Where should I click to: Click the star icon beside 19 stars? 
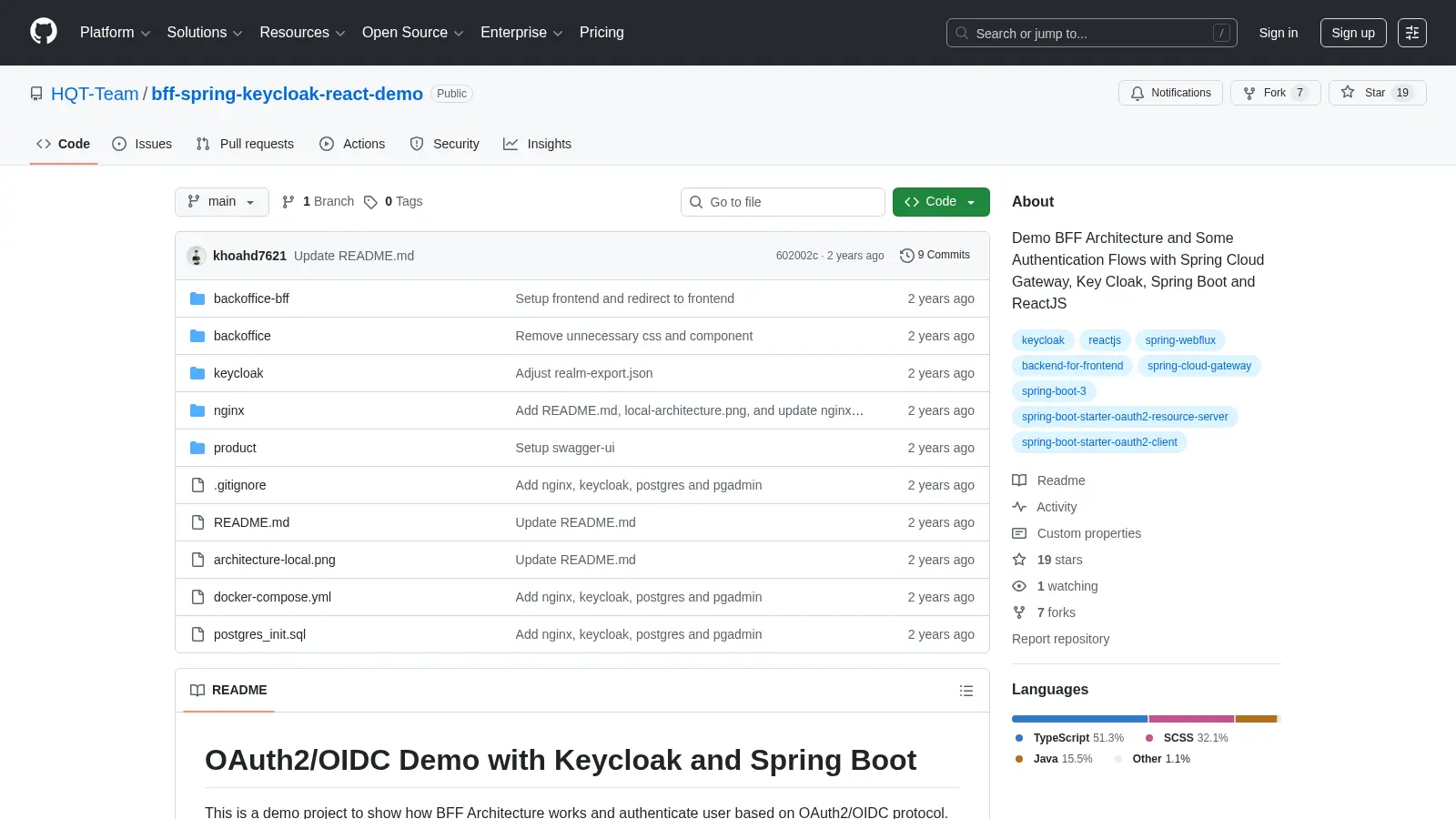[1019, 560]
